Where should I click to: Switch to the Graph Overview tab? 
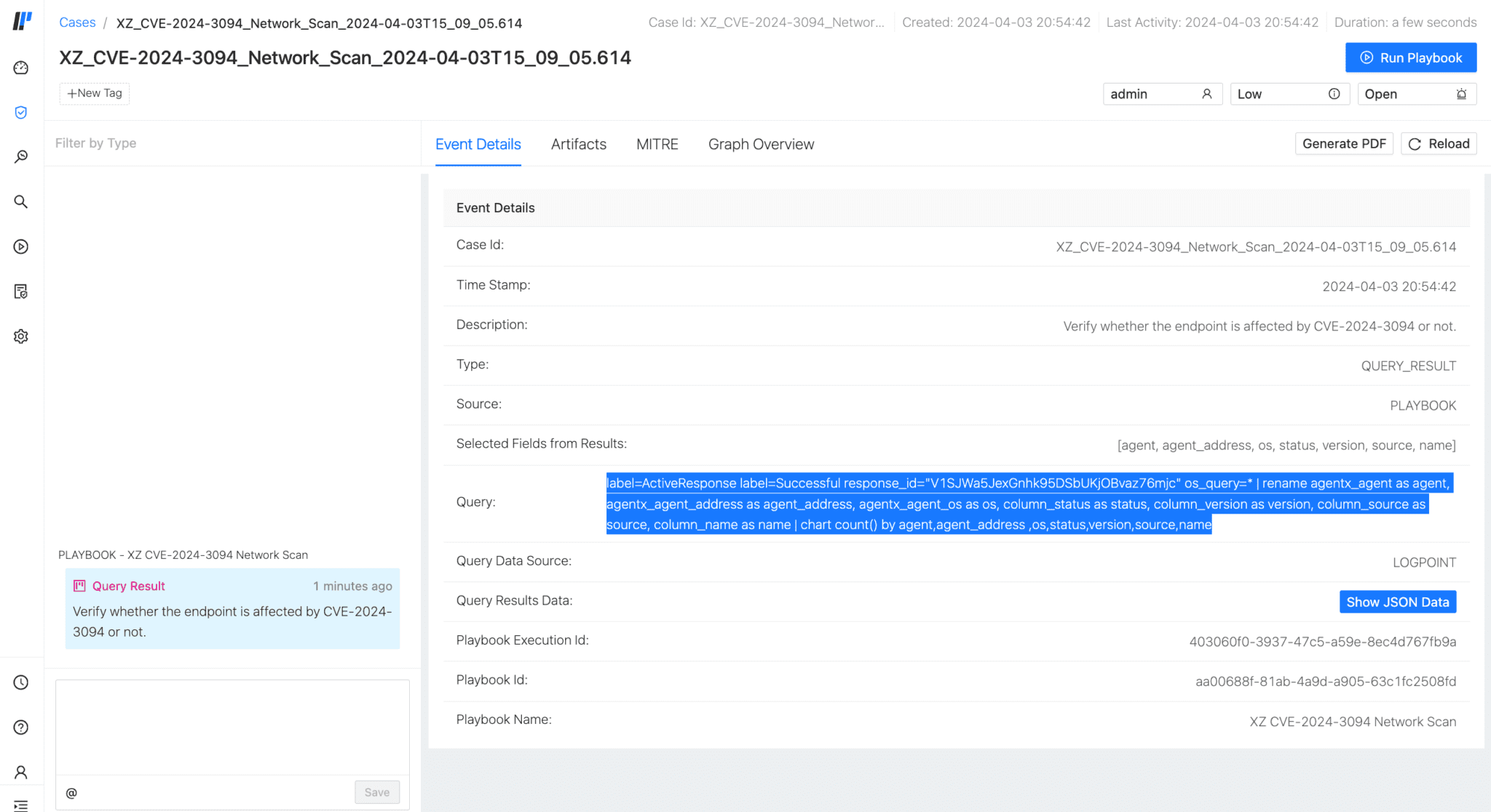[761, 144]
